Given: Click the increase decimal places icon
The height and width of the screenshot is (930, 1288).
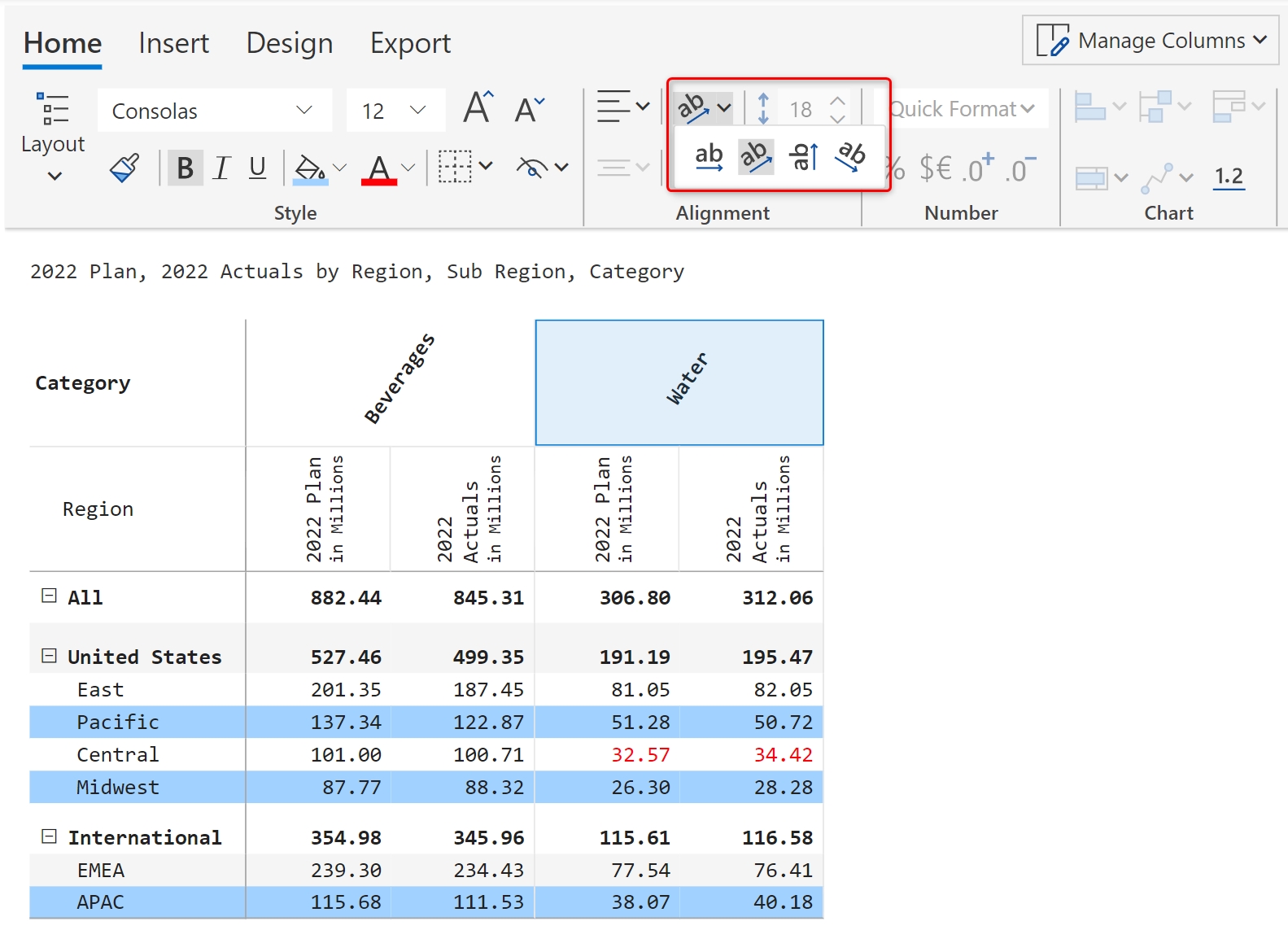Looking at the screenshot, I should [x=977, y=169].
